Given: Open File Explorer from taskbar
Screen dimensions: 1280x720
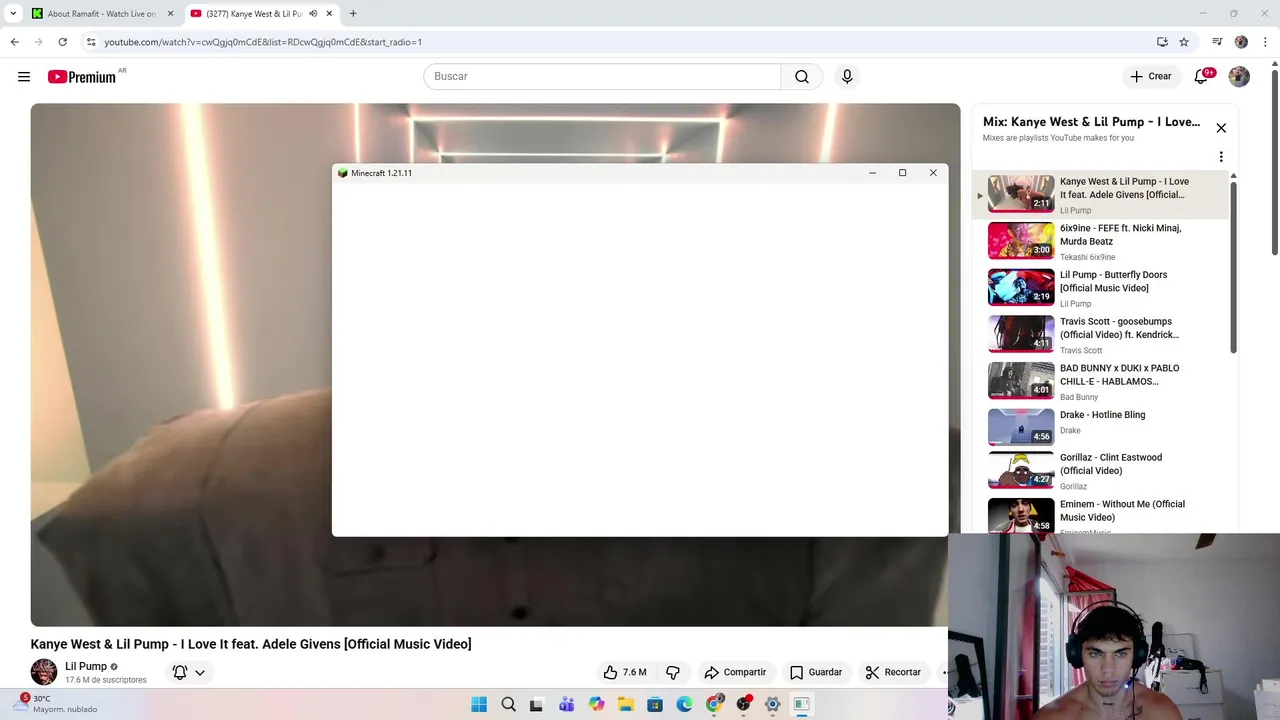Looking at the screenshot, I should [626, 704].
